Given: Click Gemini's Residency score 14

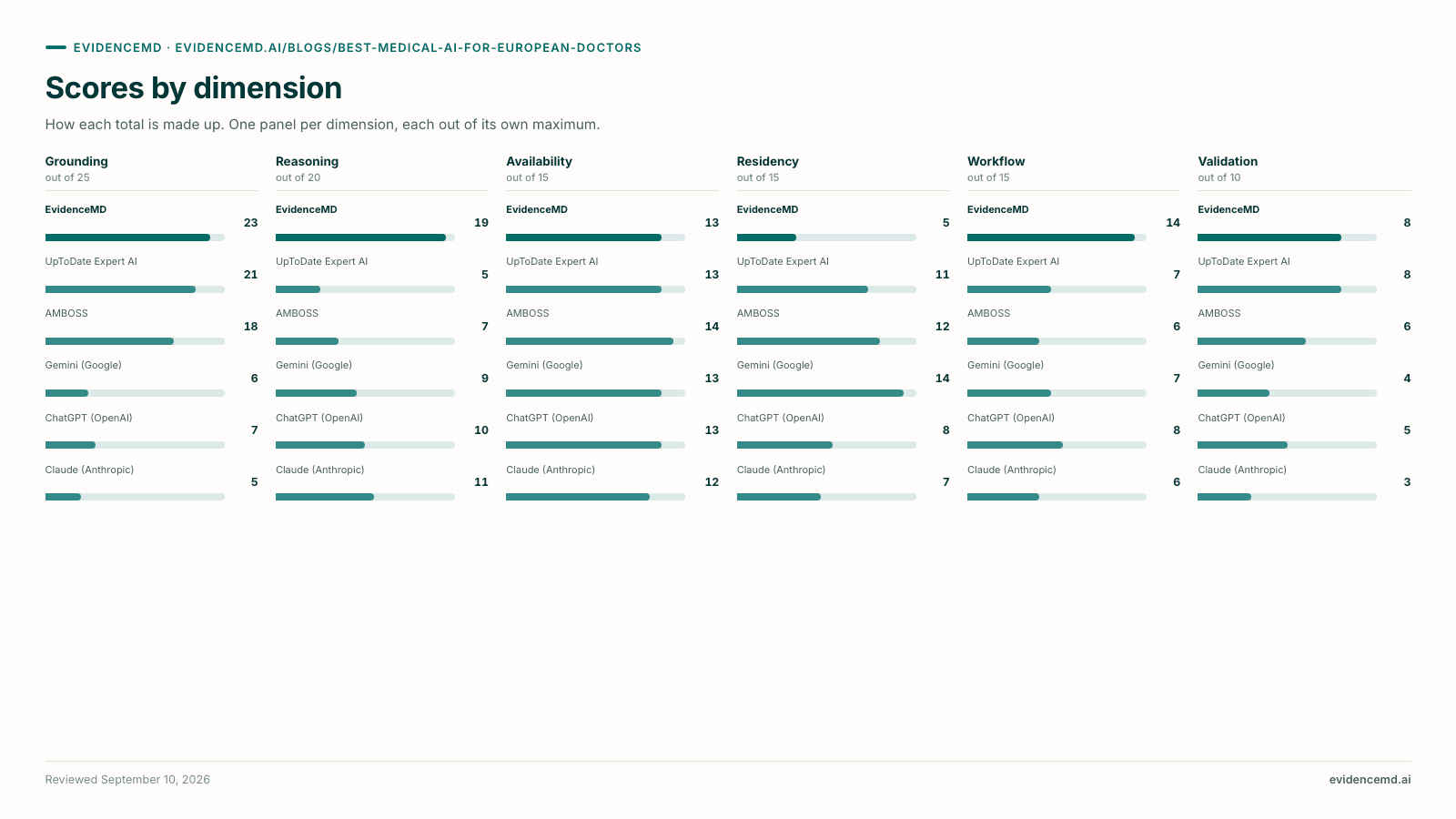Looking at the screenshot, I should click(x=942, y=378).
